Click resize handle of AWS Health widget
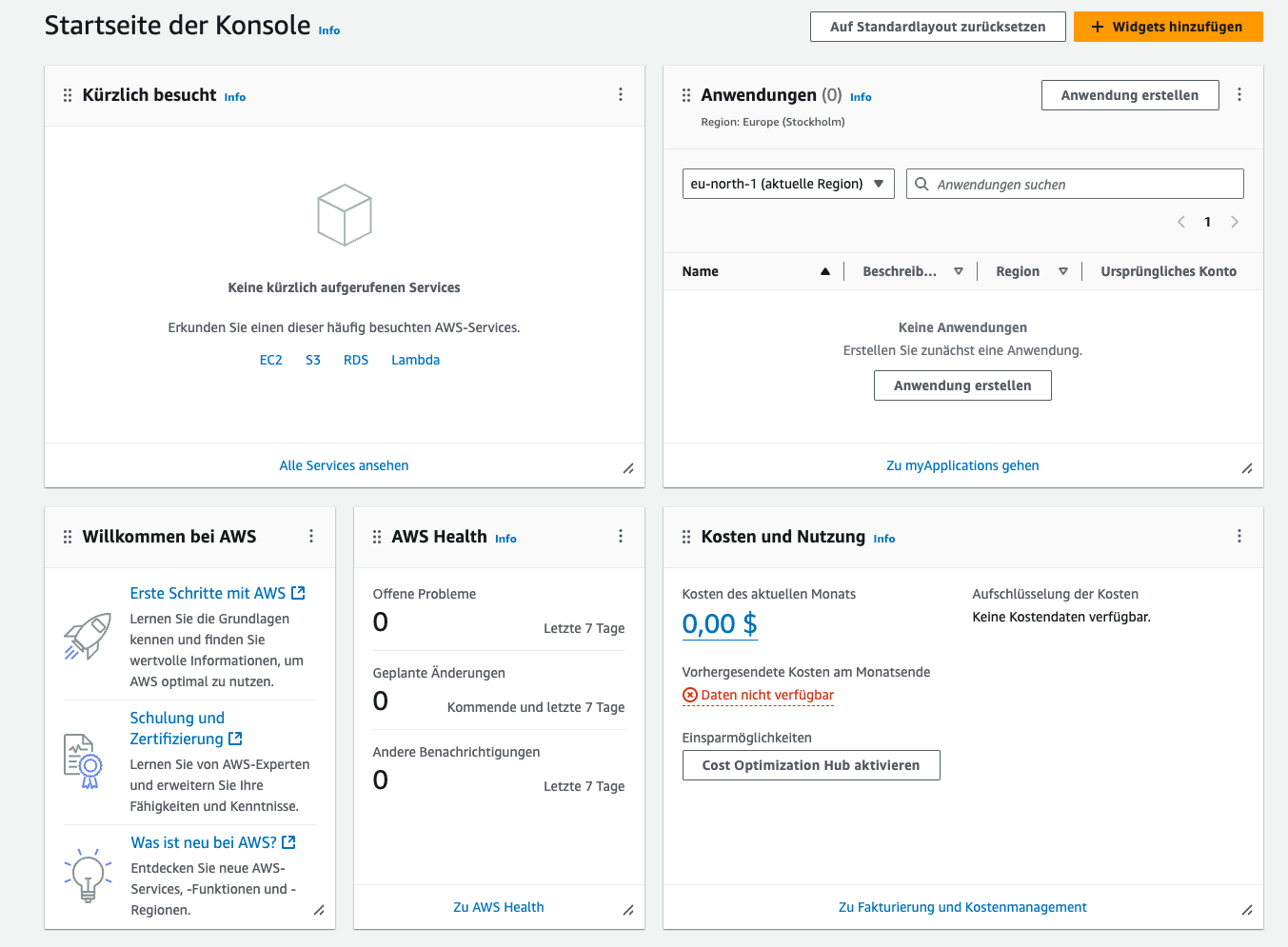Screen dimensions: 1288x947 tap(628, 910)
